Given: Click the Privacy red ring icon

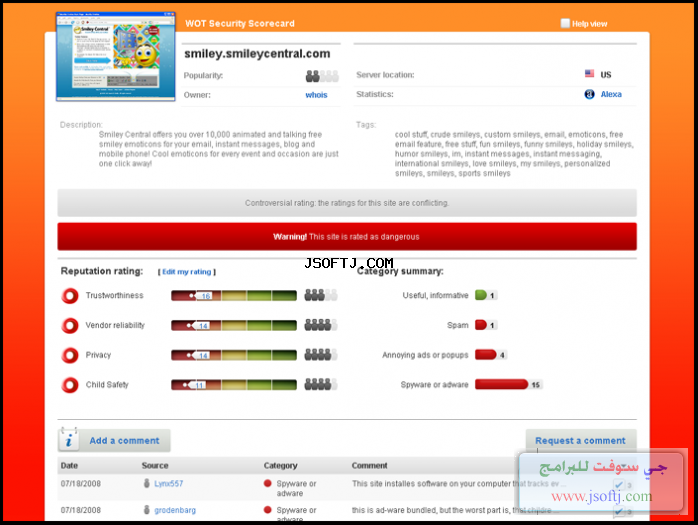Looking at the screenshot, I should coord(70,355).
